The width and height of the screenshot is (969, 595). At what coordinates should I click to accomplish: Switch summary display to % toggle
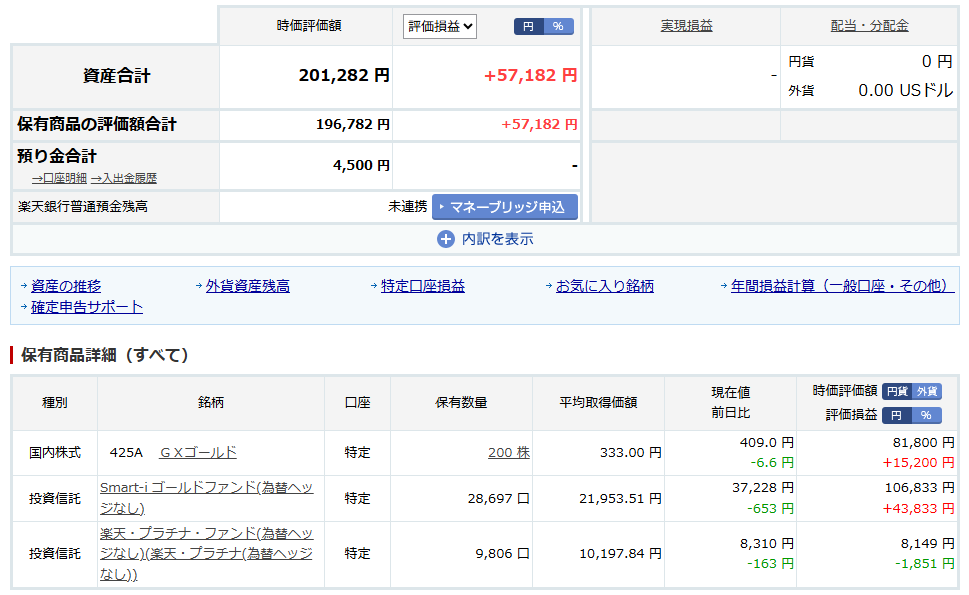pyautogui.click(x=558, y=27)
